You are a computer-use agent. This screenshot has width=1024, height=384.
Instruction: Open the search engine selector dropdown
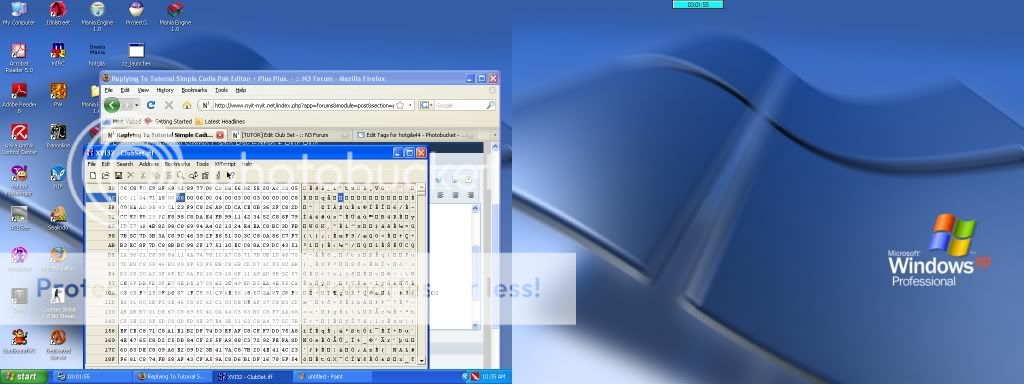click(x=431, y=104)
